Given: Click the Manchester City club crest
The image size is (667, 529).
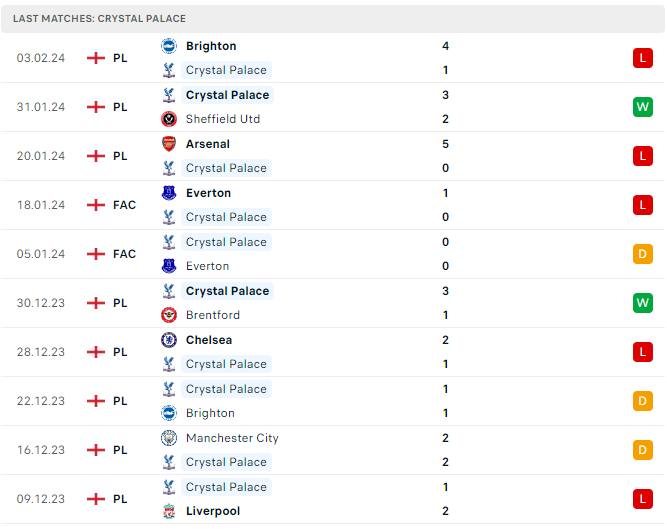Looking at the screenshot, I should (x=169, y=438).
